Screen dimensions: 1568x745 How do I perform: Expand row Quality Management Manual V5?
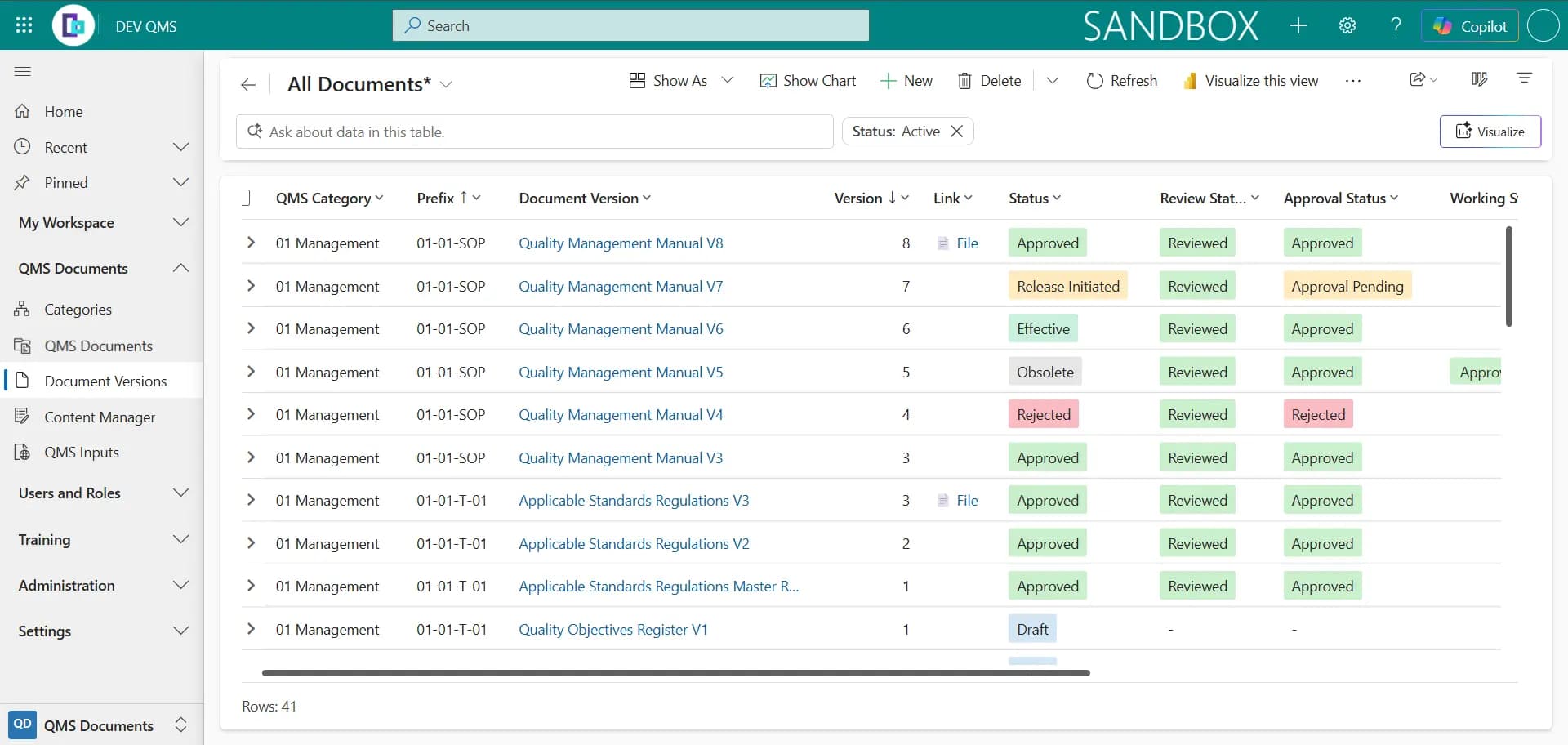pyautogui.click(x=251, y=372)
